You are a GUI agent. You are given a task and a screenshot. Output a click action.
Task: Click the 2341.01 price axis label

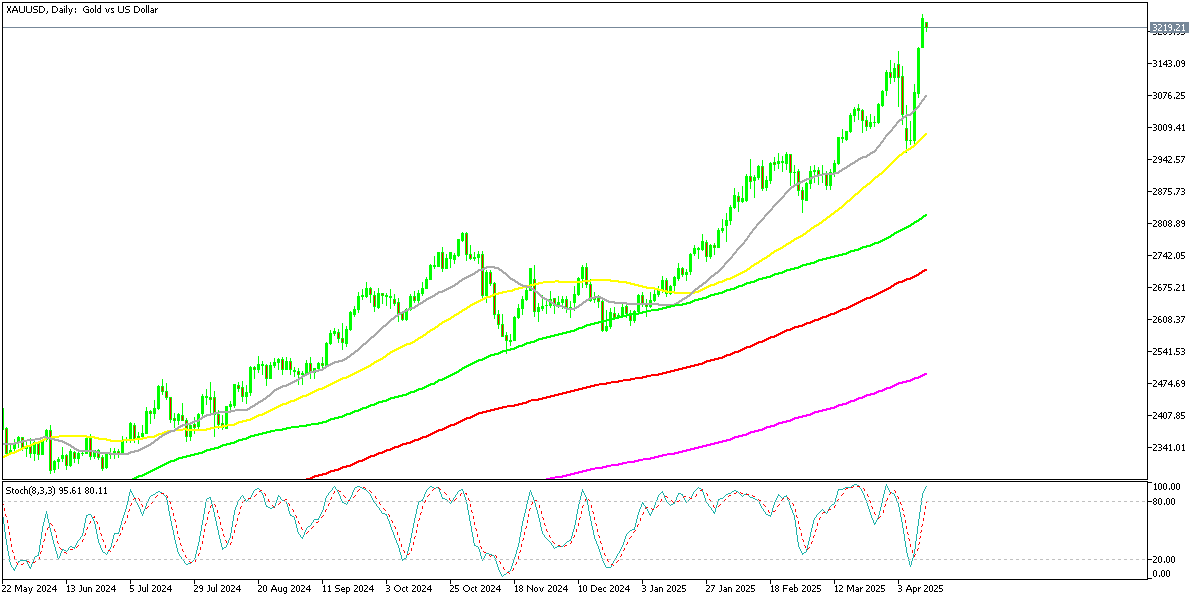pyautogui.click(x=1167, y=448)
